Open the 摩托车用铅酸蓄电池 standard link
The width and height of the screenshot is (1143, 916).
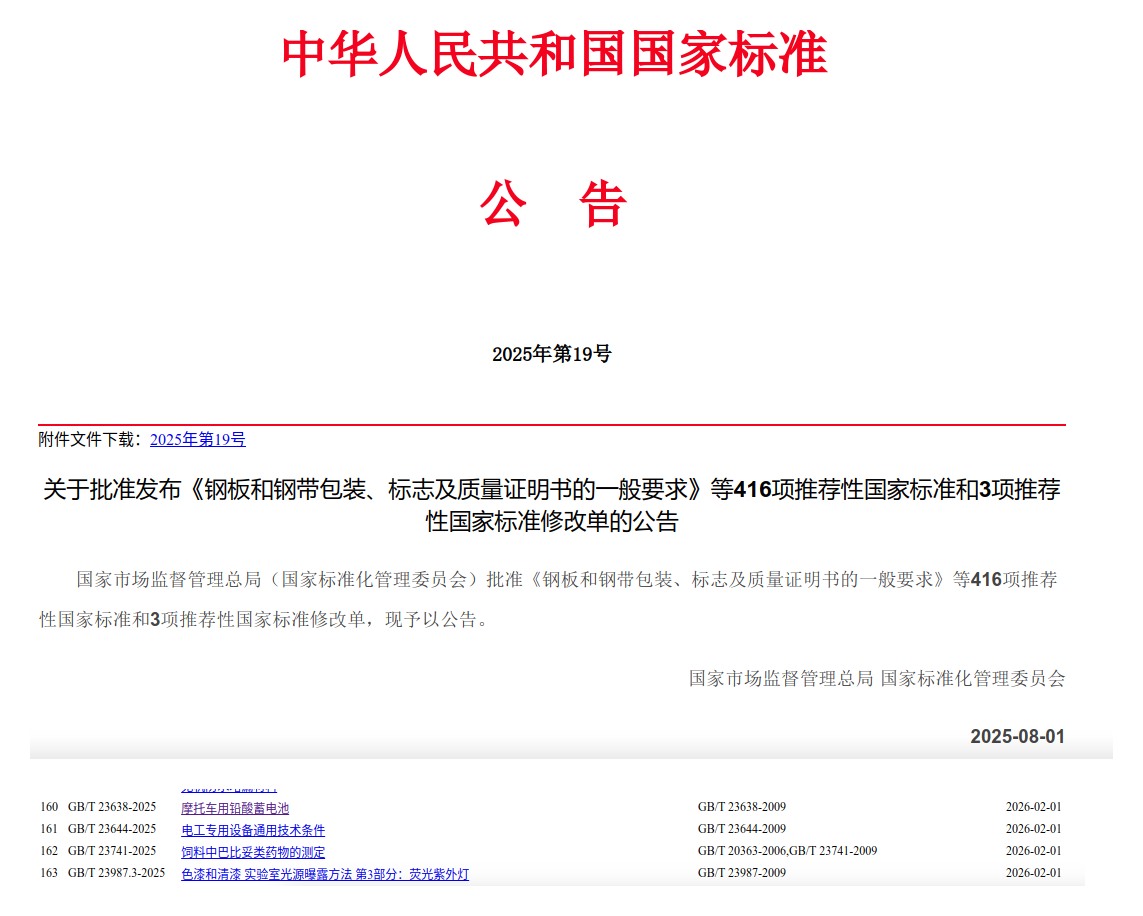[234, 808]
